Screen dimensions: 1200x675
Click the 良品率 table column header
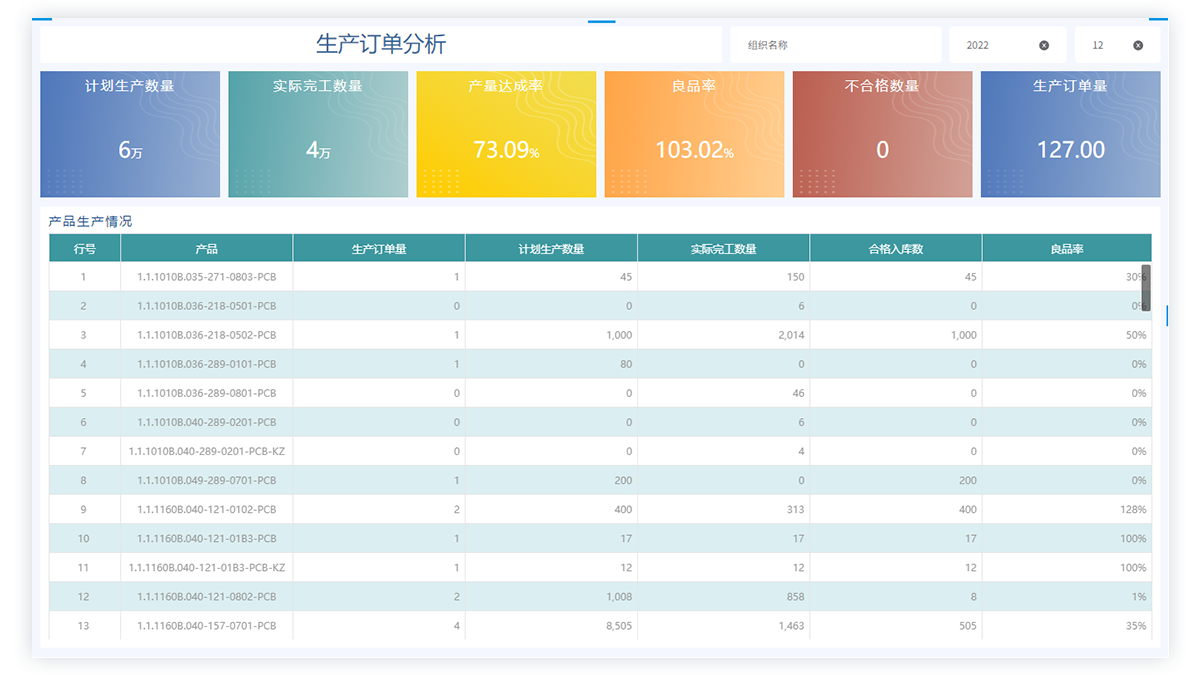coord(1066,249)
